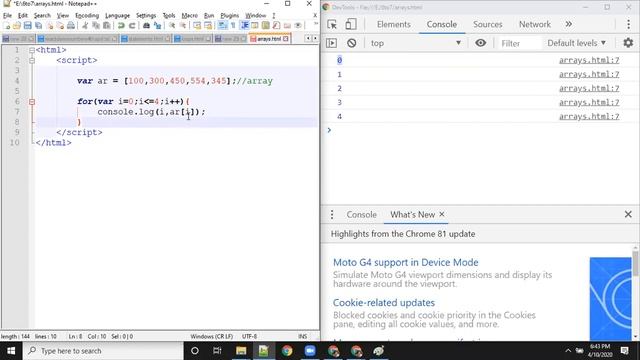The height and width of the screenshot is (360, 640).
Task: Show the console sidebar icon
Action: (331, 43)
